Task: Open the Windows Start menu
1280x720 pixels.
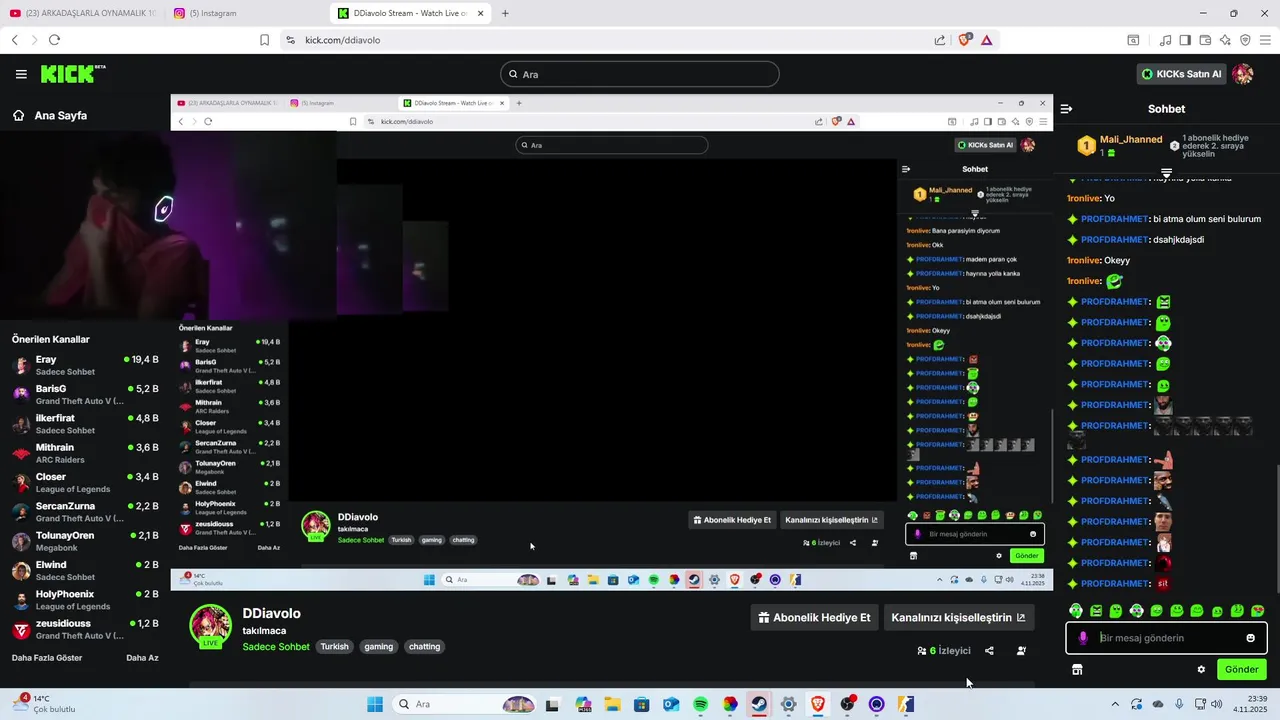Action: 375,704
